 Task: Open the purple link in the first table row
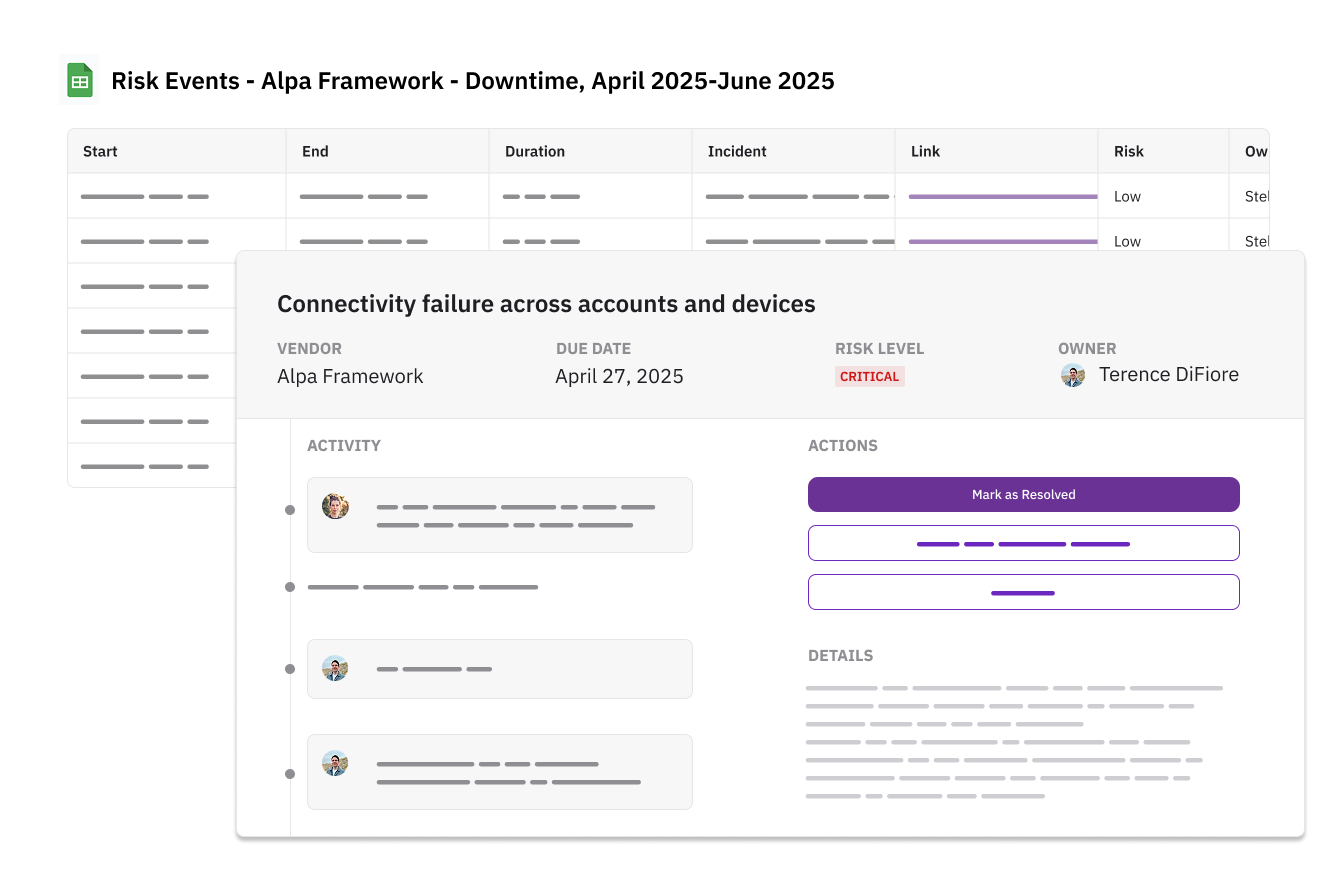(1002, 197)
